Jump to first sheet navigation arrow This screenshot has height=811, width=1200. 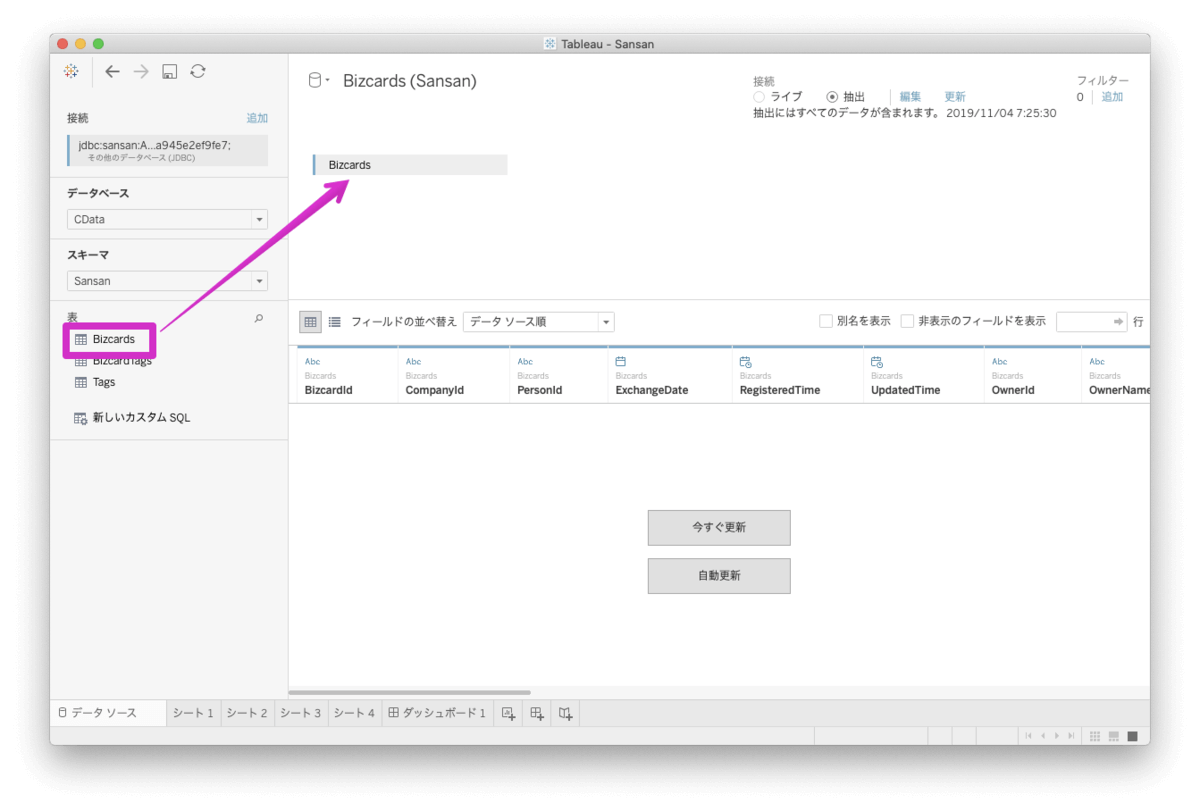1028,736
